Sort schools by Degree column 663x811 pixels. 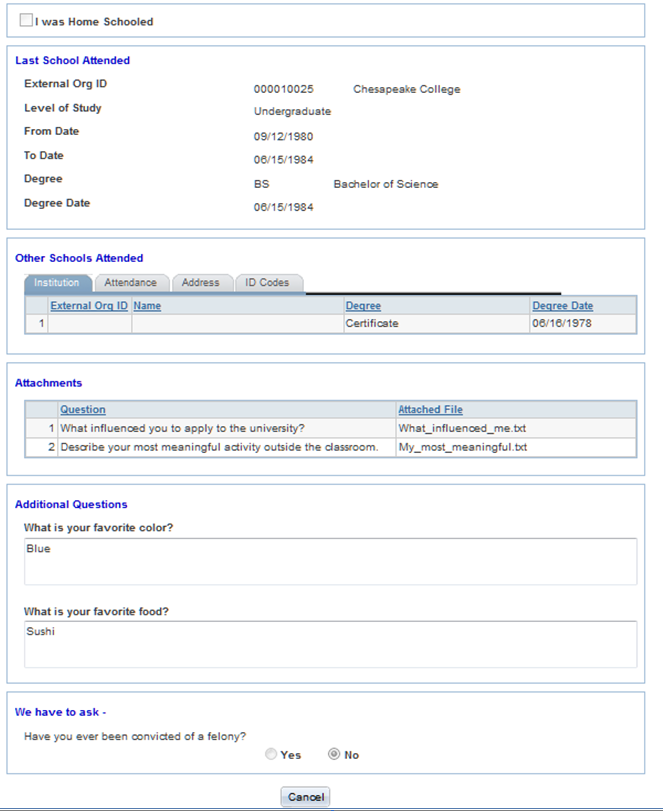click(363, 306)
